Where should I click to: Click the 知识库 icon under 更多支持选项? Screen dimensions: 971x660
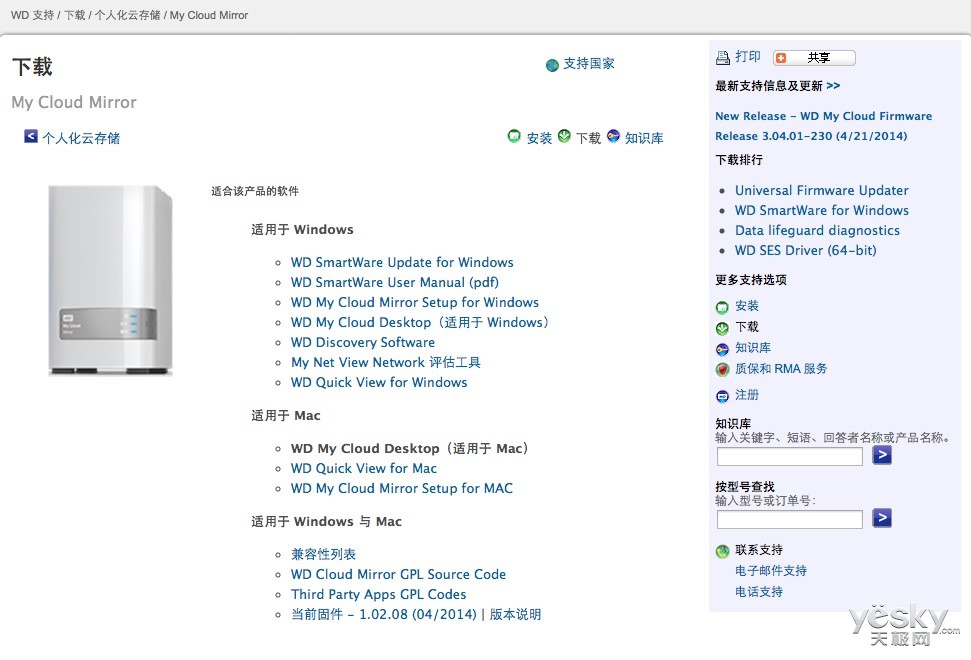722,349
